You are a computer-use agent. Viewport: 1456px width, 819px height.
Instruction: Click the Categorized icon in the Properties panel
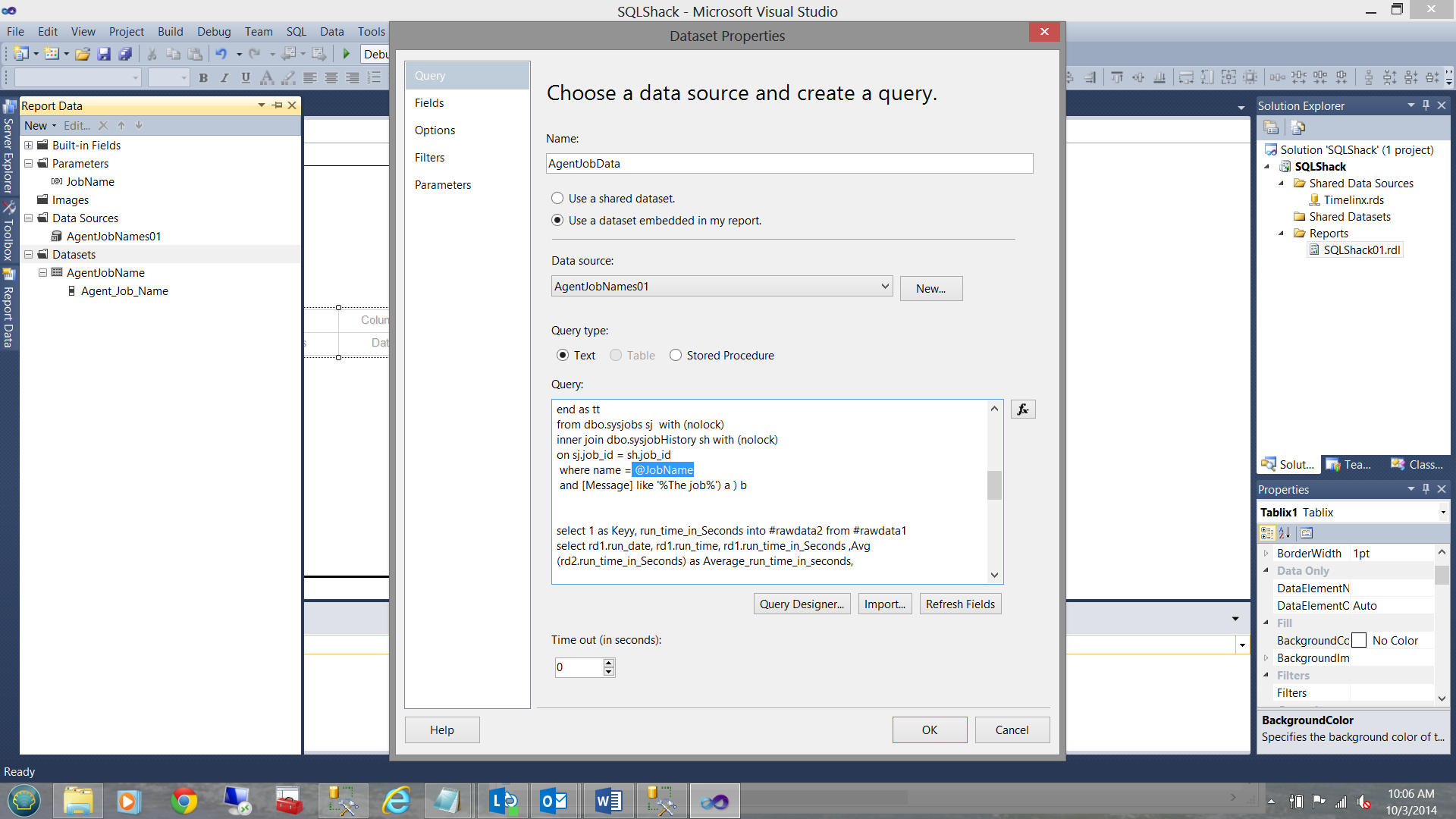coord(1267,533)
